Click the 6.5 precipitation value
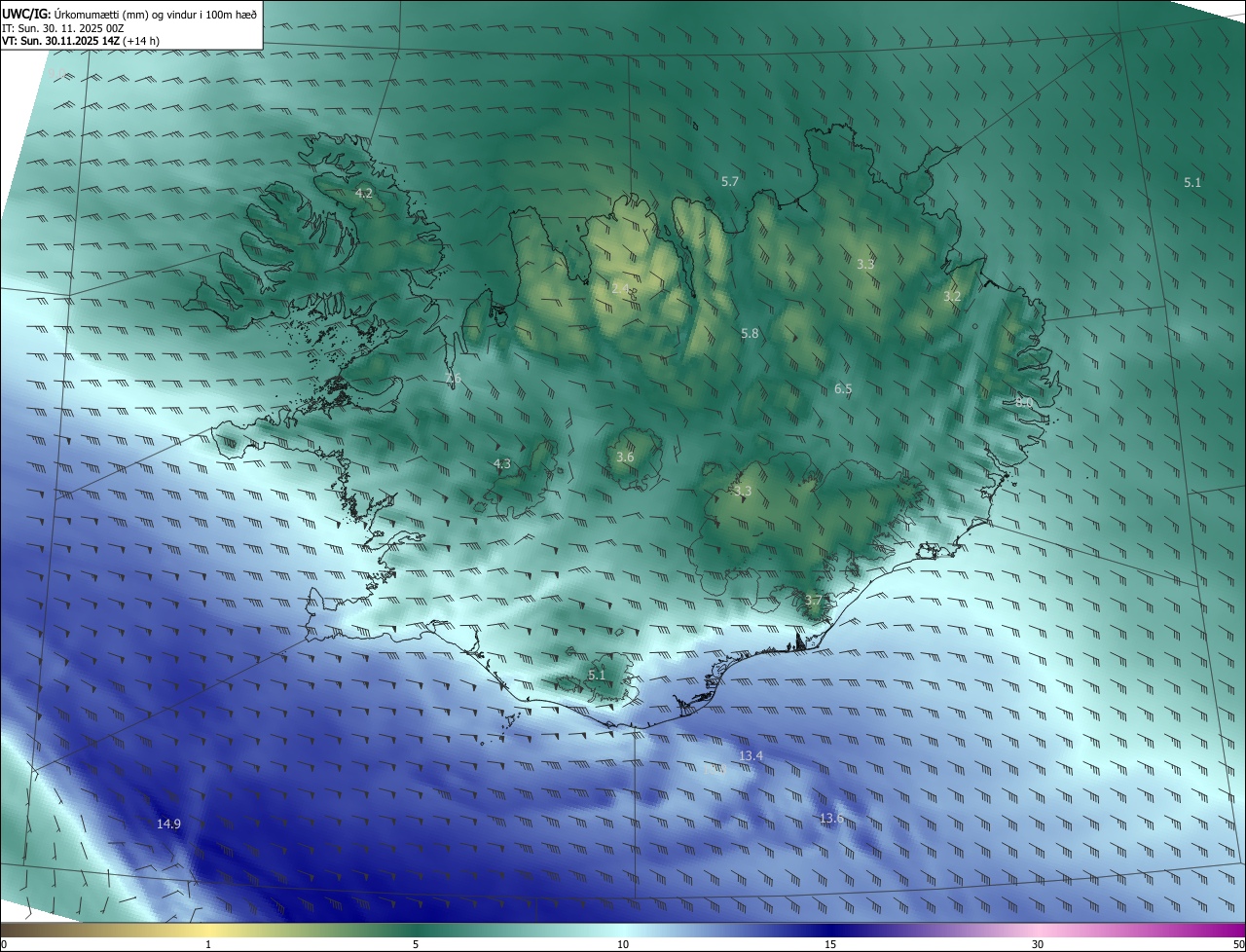The image size is (1246, 952). pos(843,388)
